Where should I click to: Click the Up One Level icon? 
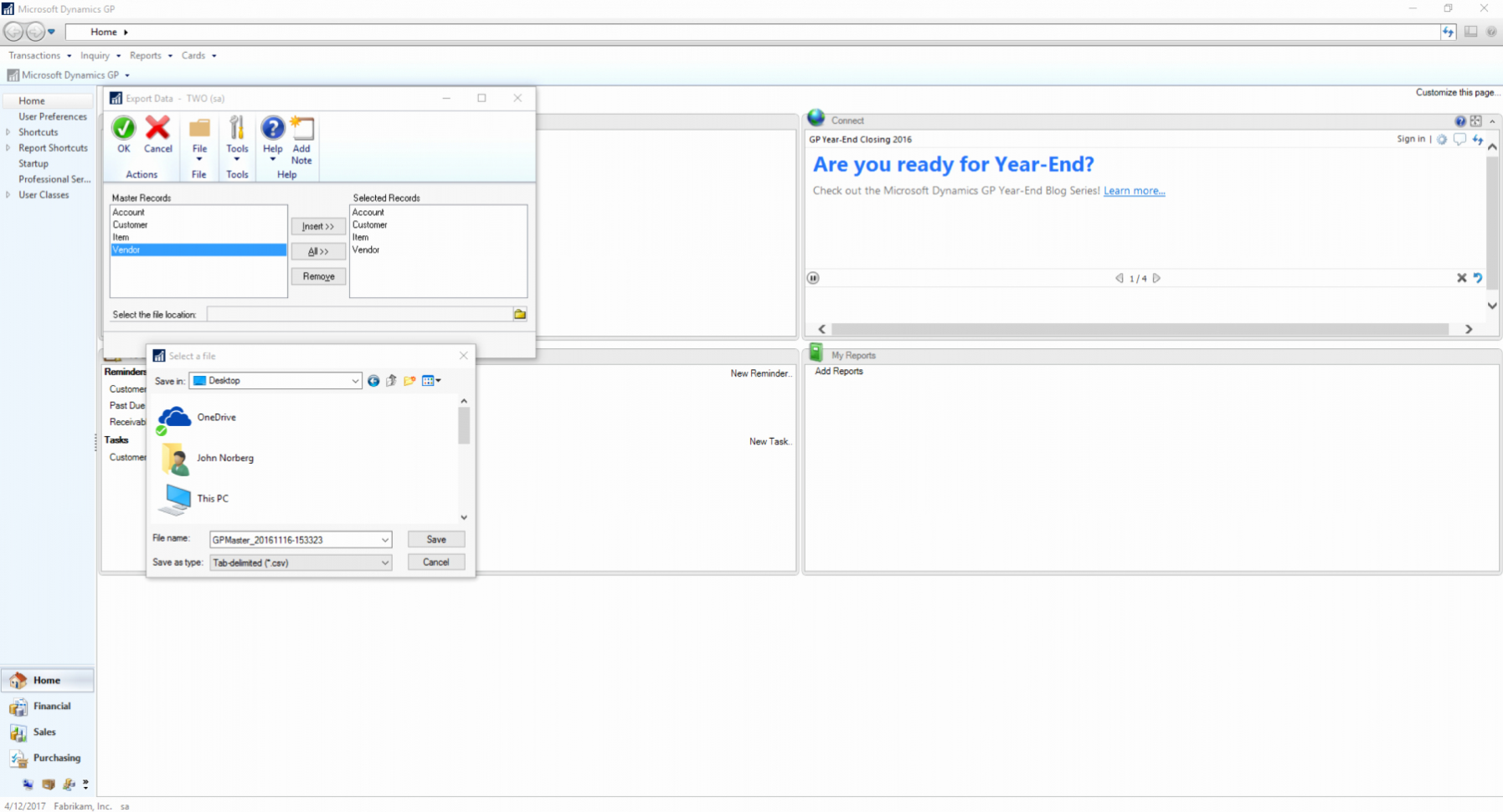tap(391, 380)
